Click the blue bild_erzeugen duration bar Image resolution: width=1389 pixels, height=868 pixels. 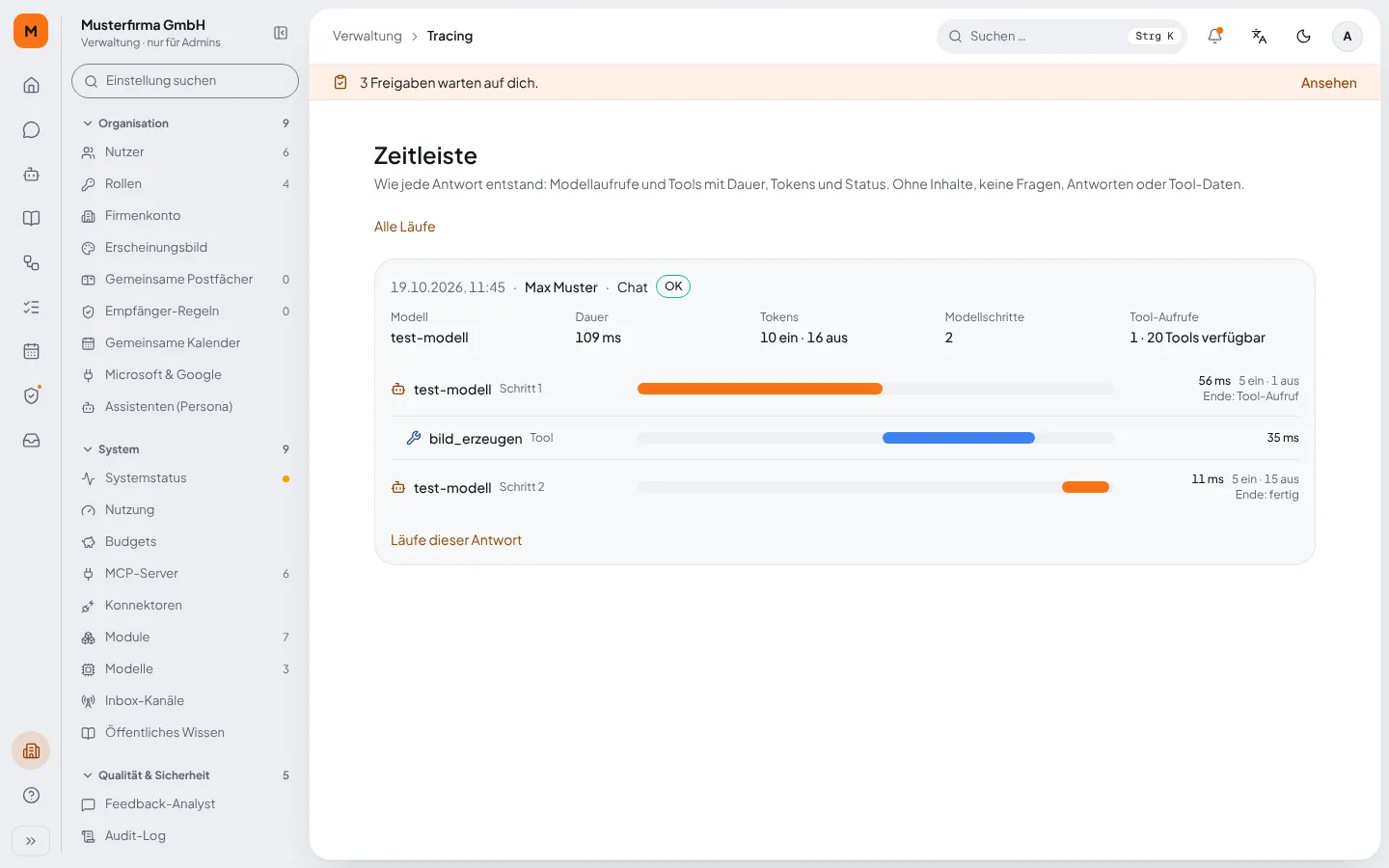pyautogui.click(x=959, y=438)
